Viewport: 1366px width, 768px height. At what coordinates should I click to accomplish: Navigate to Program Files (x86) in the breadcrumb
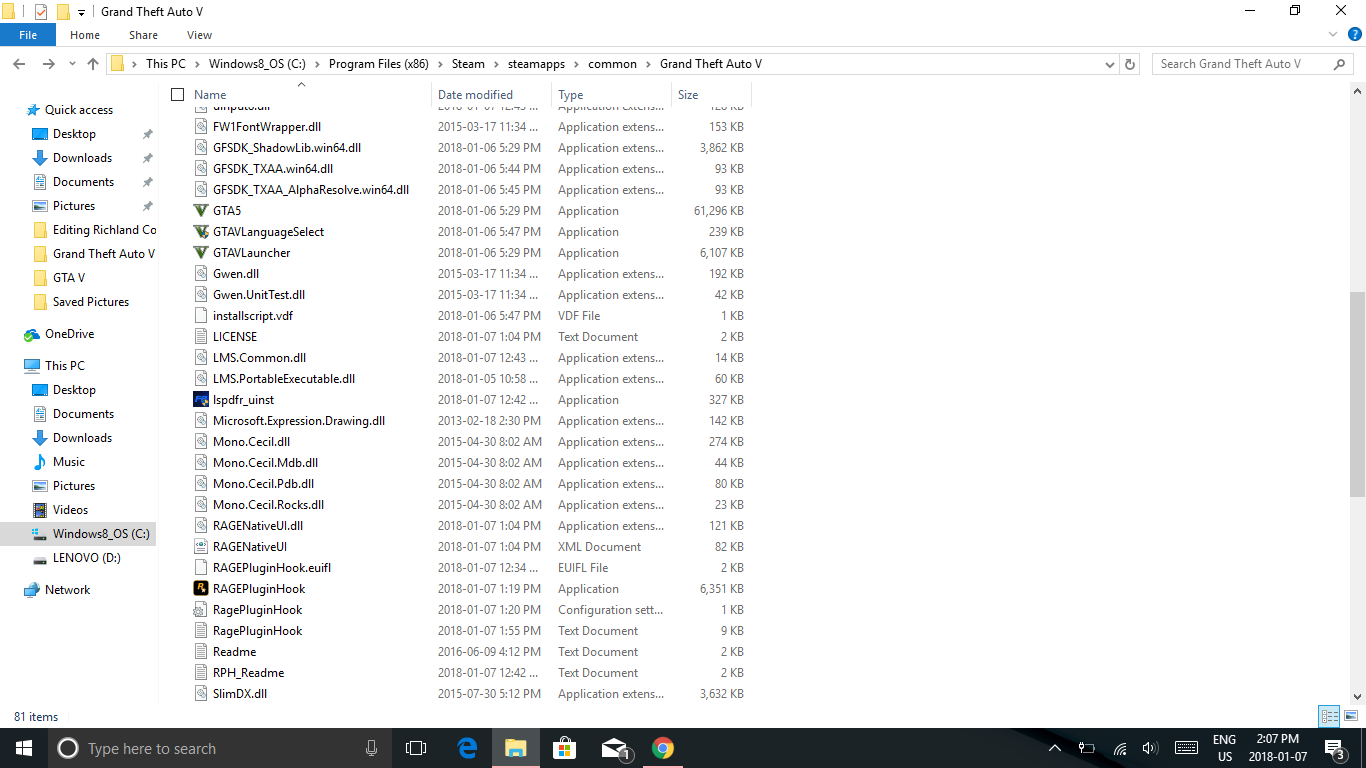(378, 64)
